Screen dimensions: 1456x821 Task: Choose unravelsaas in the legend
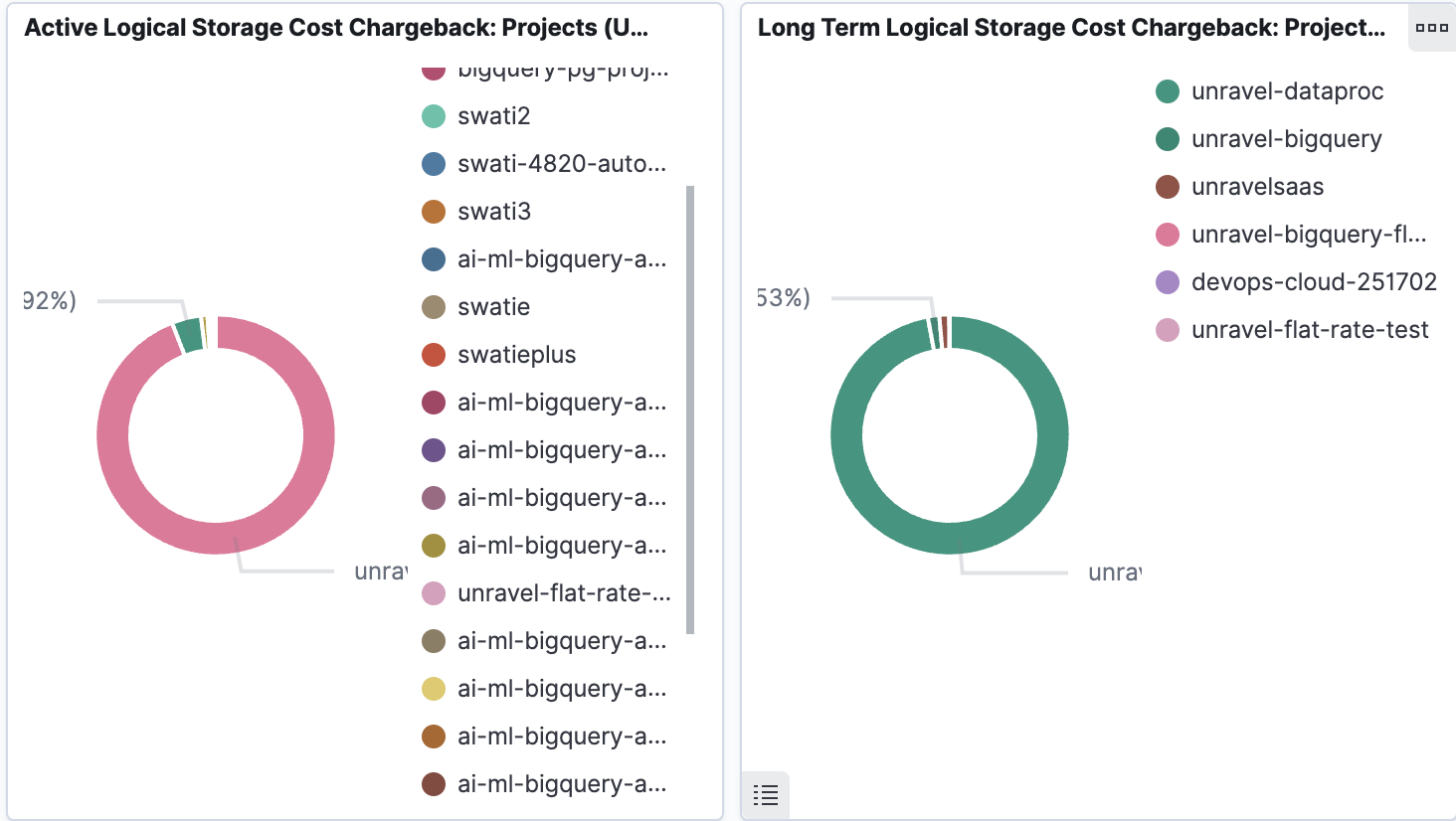[1257, 187]
